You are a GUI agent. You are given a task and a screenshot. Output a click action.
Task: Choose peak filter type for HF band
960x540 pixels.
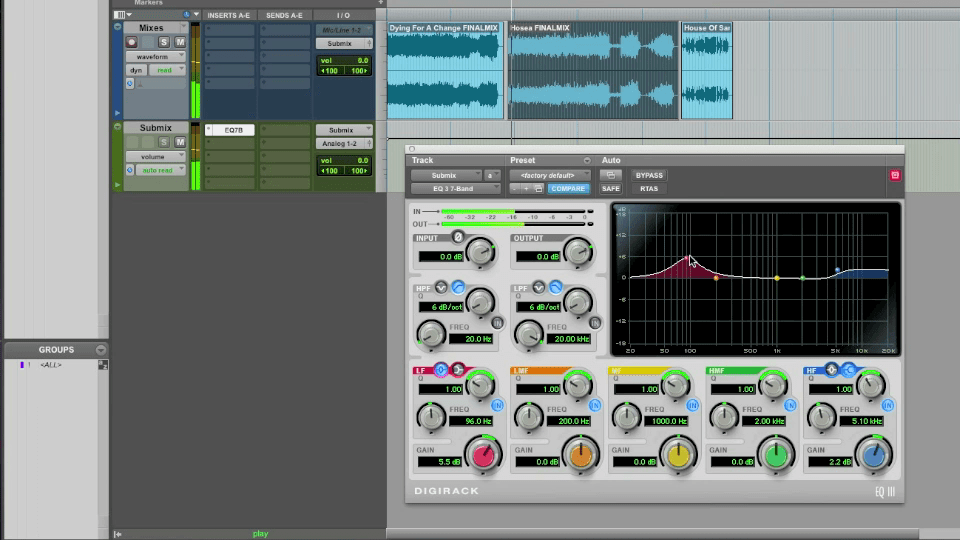pos(831,369)
